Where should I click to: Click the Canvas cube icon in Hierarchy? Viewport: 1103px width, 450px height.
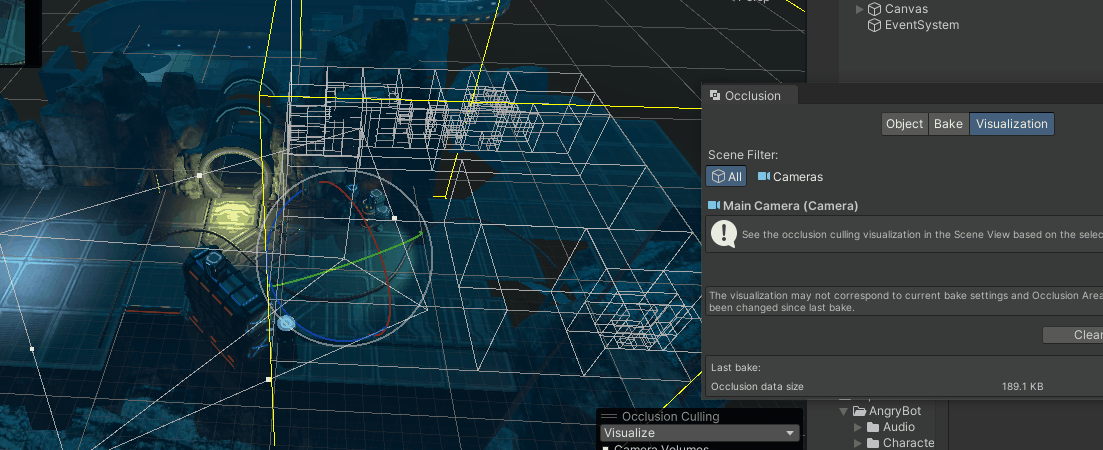[874, 9]
